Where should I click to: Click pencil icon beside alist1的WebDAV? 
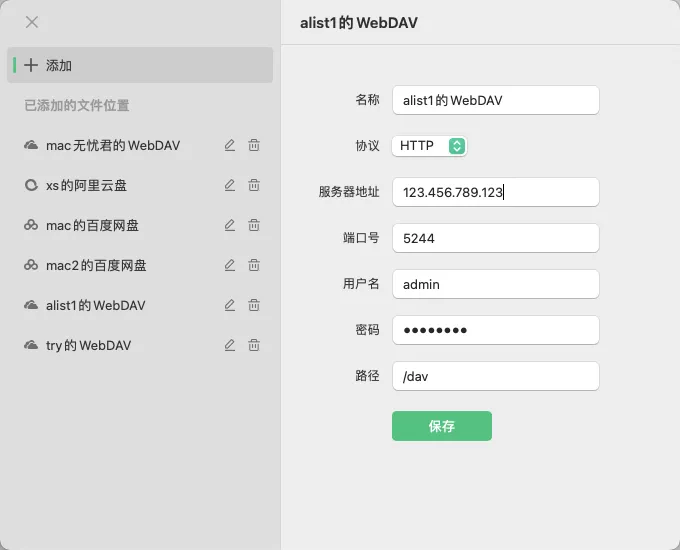(x=230, y=305)
